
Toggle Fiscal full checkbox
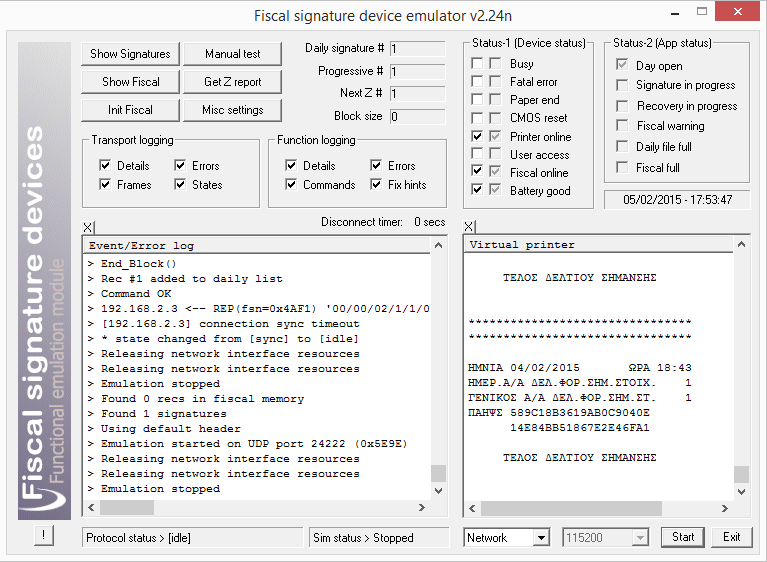622,167
